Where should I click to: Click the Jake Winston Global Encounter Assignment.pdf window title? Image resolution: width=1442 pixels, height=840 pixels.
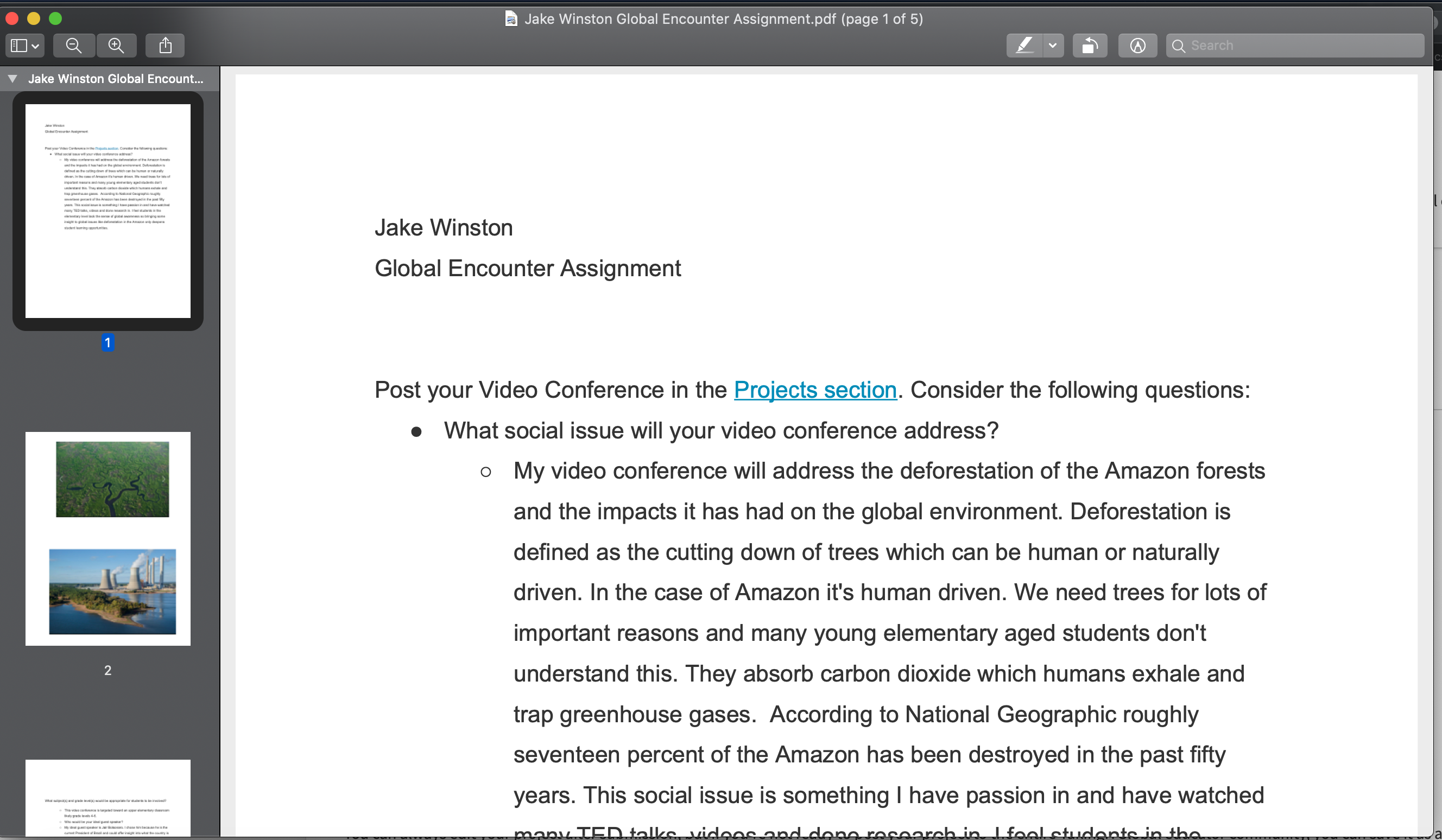pos(723,19)
